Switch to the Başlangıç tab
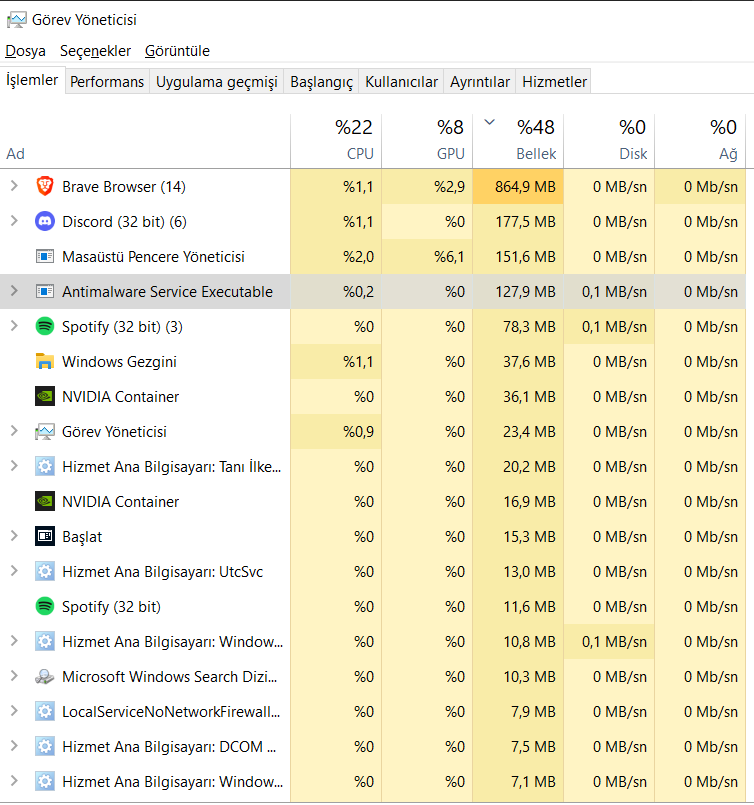This screenshot has width=754, height=805. 321,82
